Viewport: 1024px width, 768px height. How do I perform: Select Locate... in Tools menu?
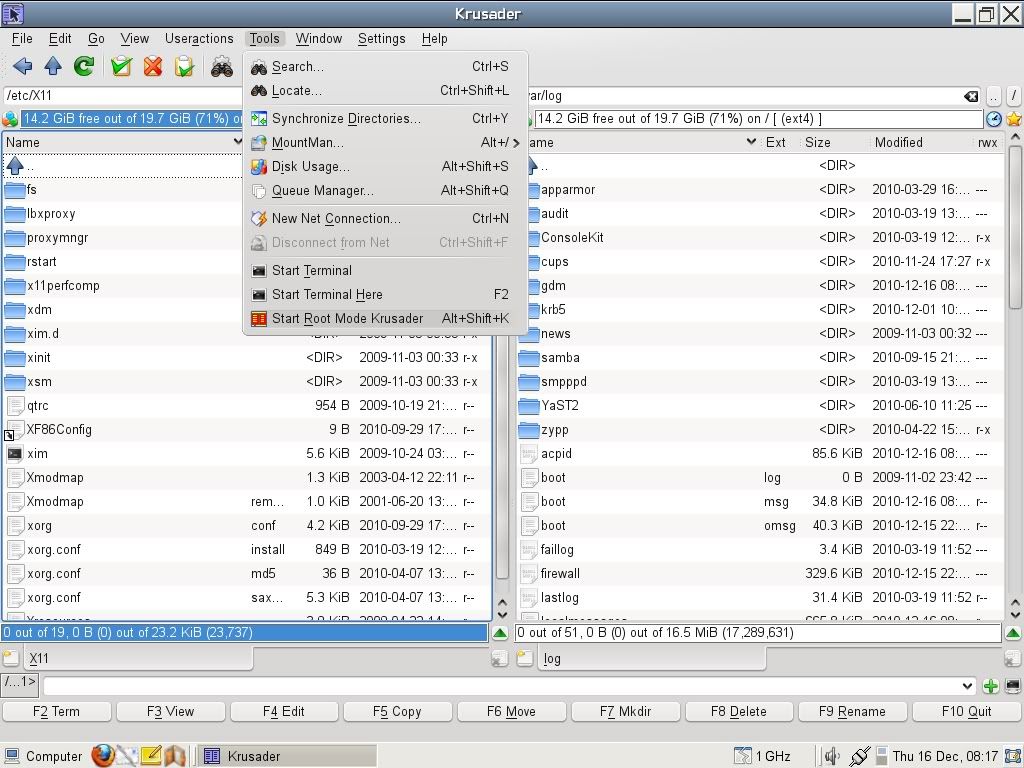(385, 91)
